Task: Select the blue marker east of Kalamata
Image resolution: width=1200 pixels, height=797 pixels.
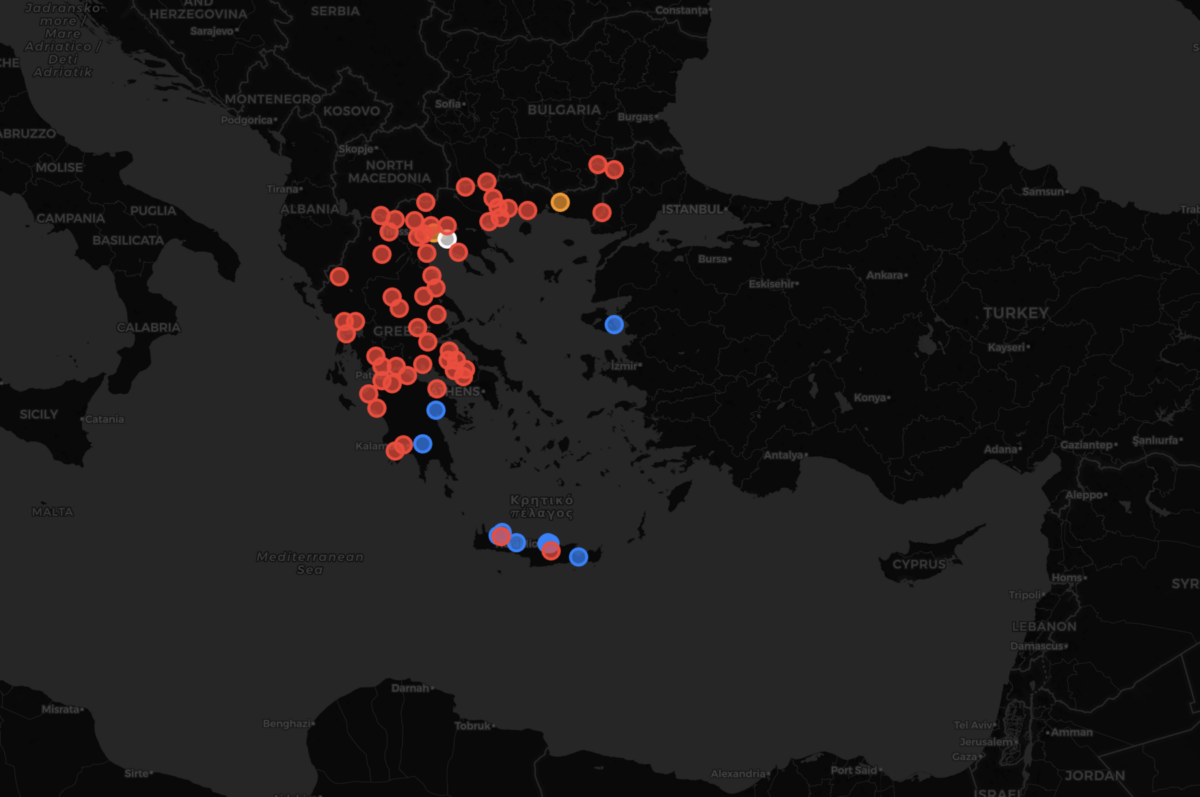Action: 423,443
